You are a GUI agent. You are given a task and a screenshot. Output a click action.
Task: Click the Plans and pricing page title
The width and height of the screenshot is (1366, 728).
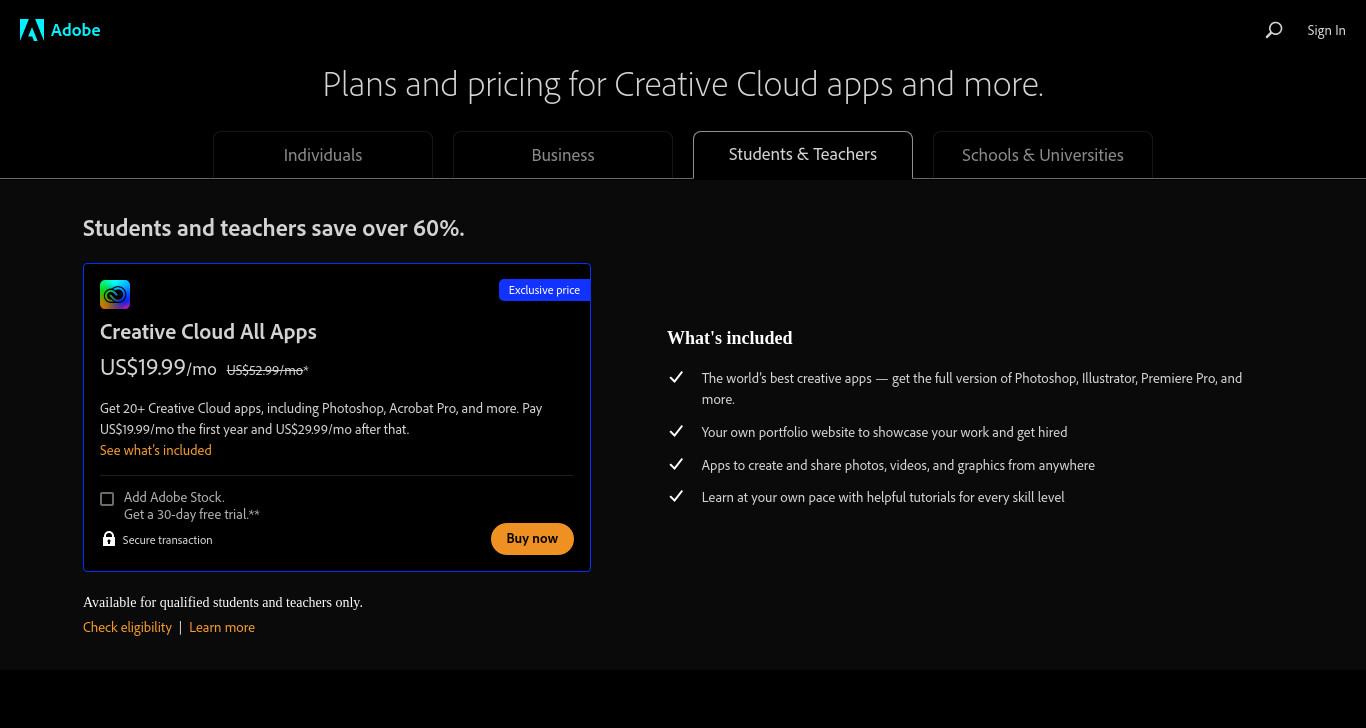[683, 84]
